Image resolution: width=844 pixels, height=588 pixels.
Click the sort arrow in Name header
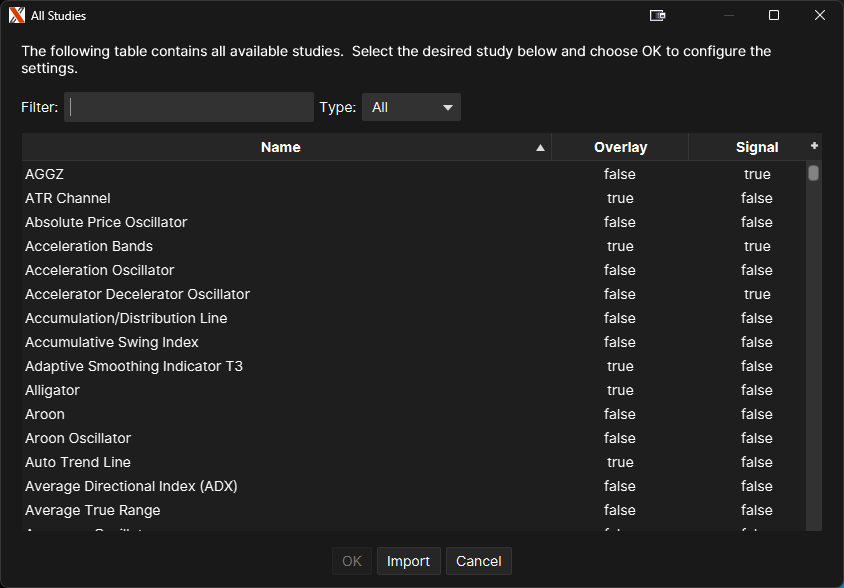click(540, 148)
